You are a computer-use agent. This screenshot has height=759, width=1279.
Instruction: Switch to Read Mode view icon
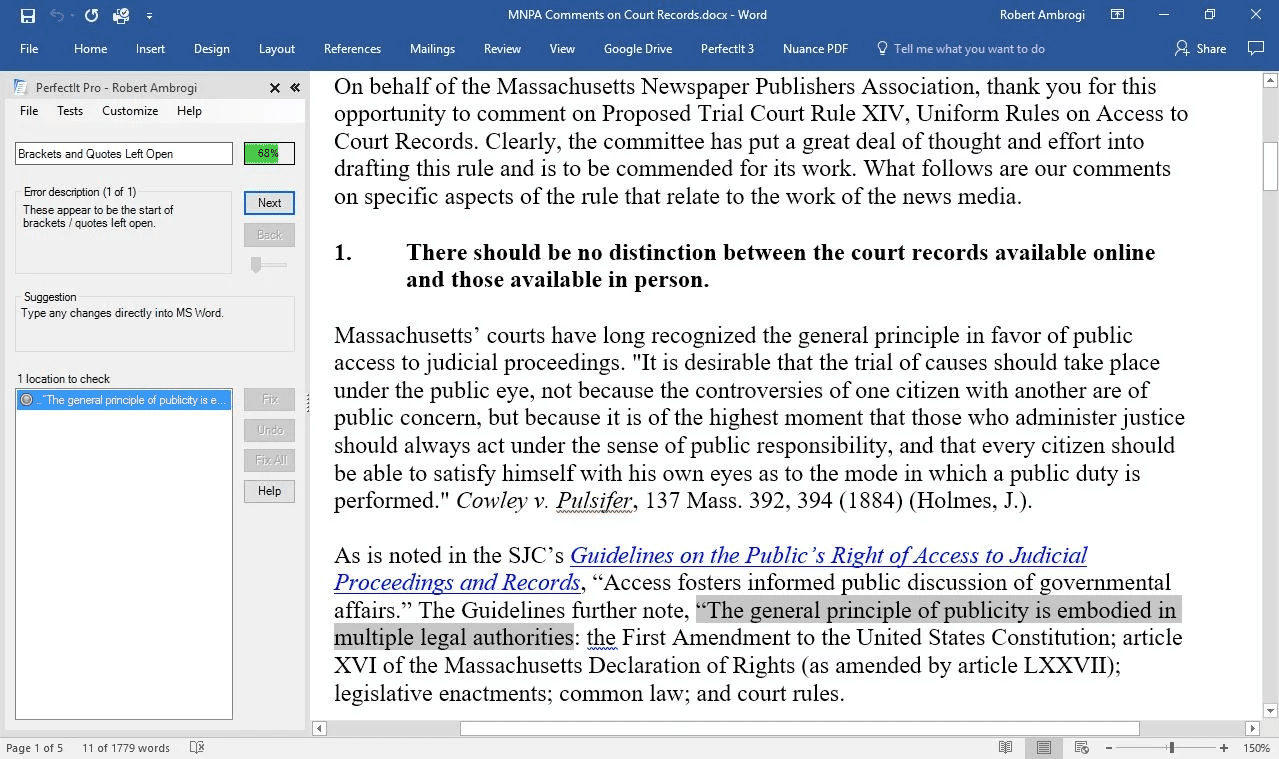pos(1006,748)
